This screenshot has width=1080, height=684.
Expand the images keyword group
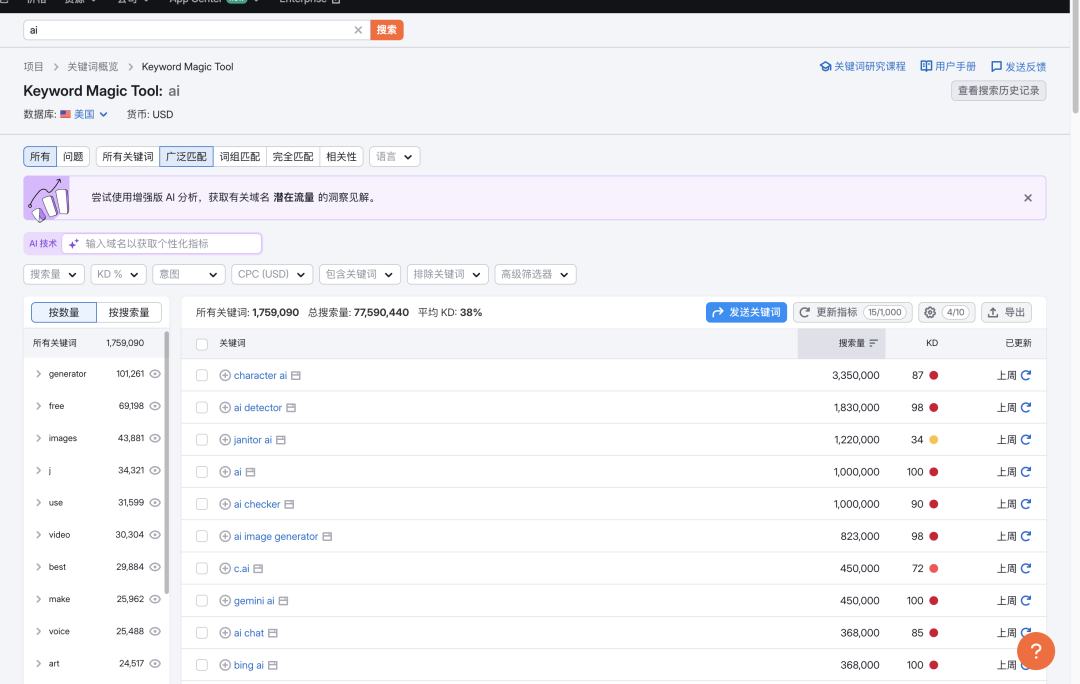click(38, 438)
